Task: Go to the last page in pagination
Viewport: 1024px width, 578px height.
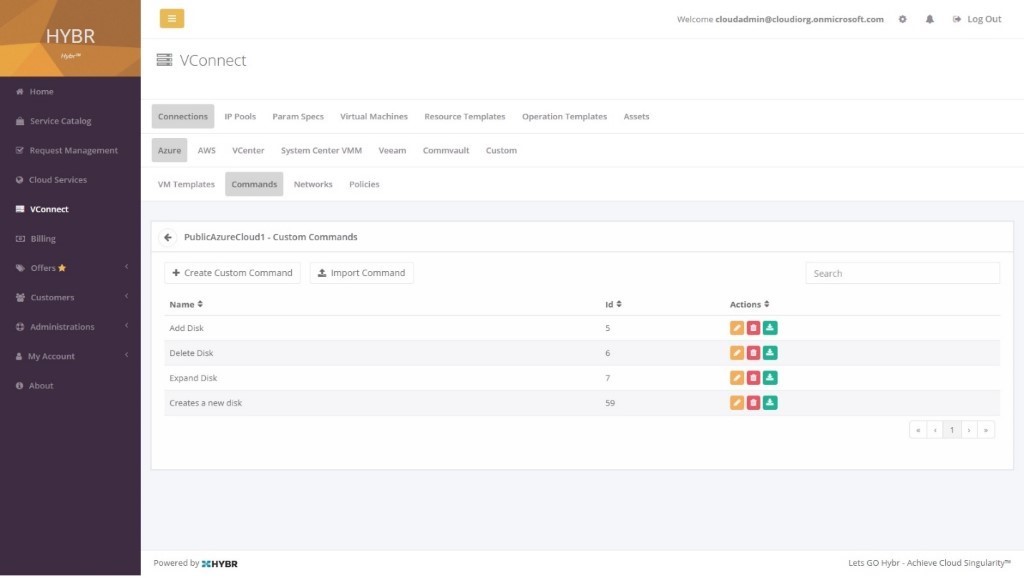Action: pyautogui.click(x=986, y=430)
